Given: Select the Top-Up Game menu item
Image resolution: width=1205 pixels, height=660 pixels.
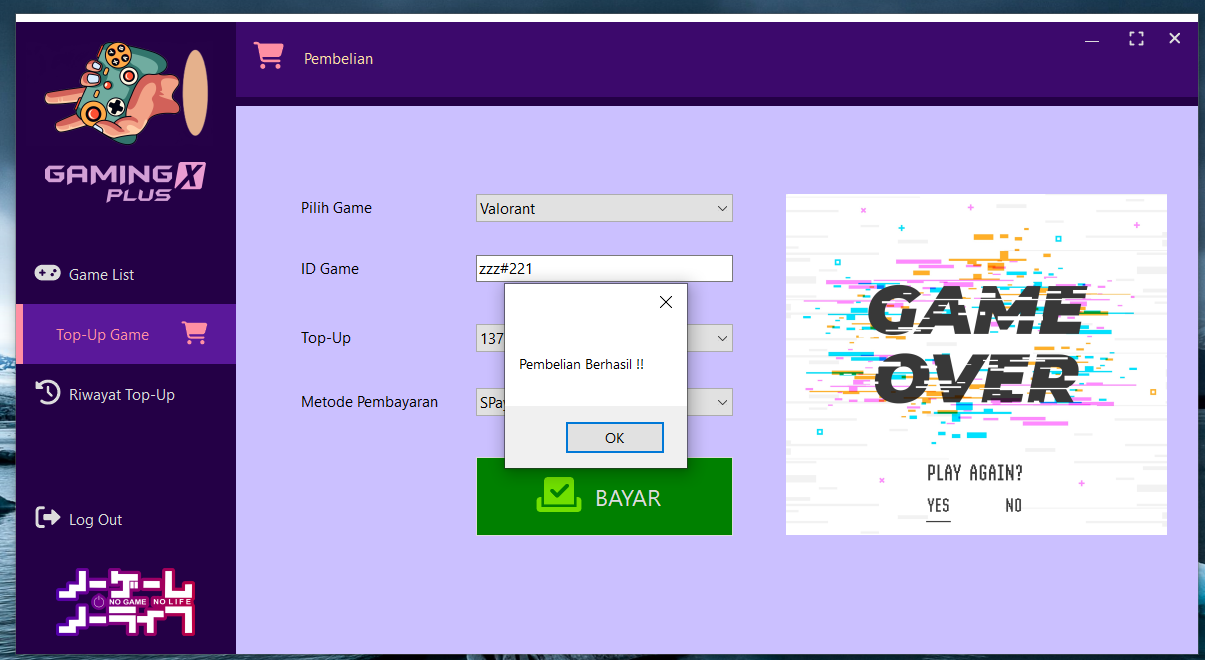Looking at the screenshot, I should (x=126, y=334).
